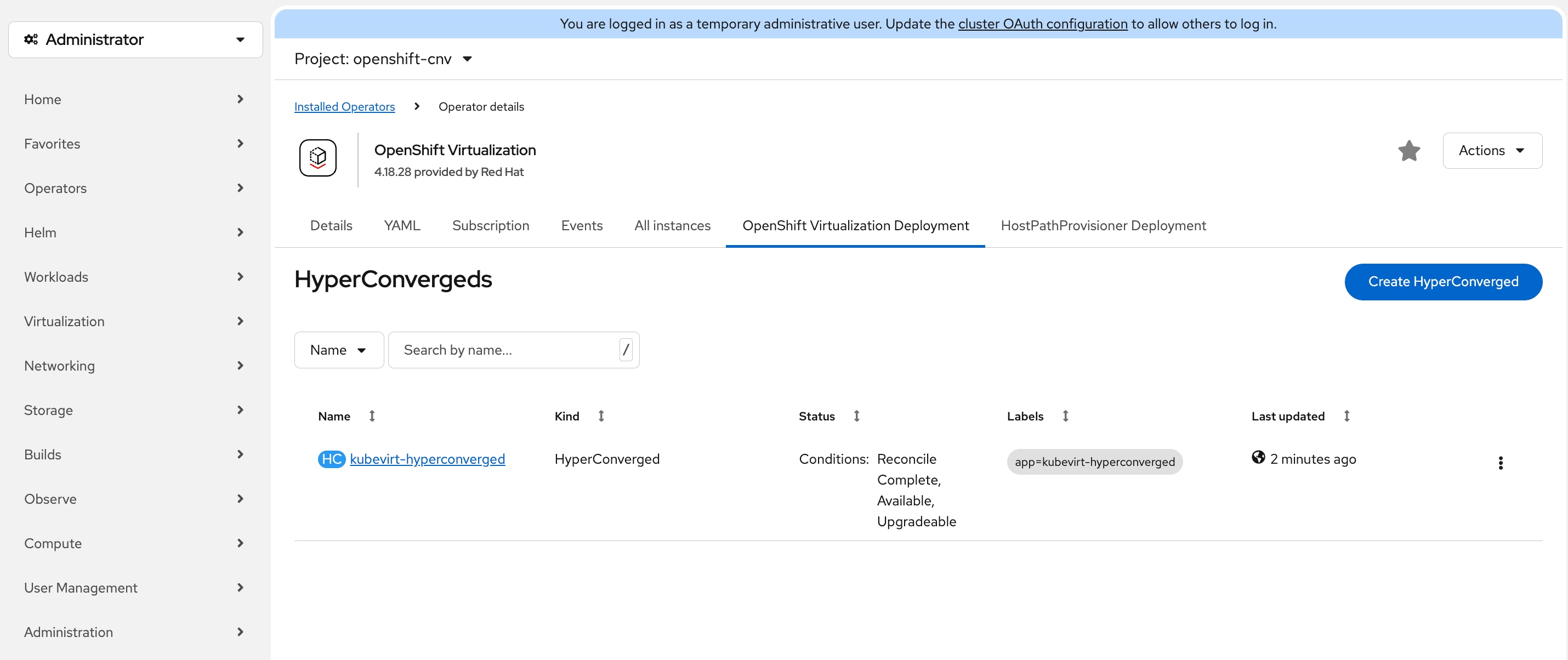Switch to HostPathProvisioner Deployment tab

coord(1103,226)
